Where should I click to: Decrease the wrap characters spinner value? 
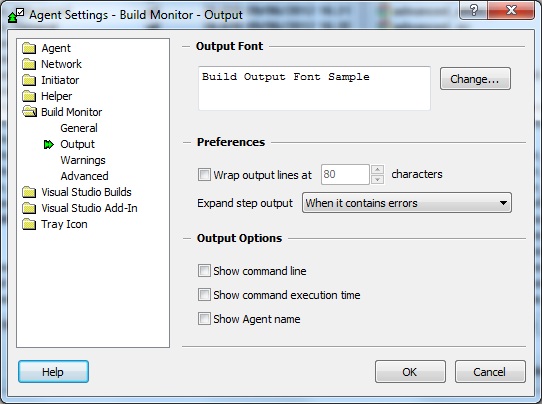point(377,179)
